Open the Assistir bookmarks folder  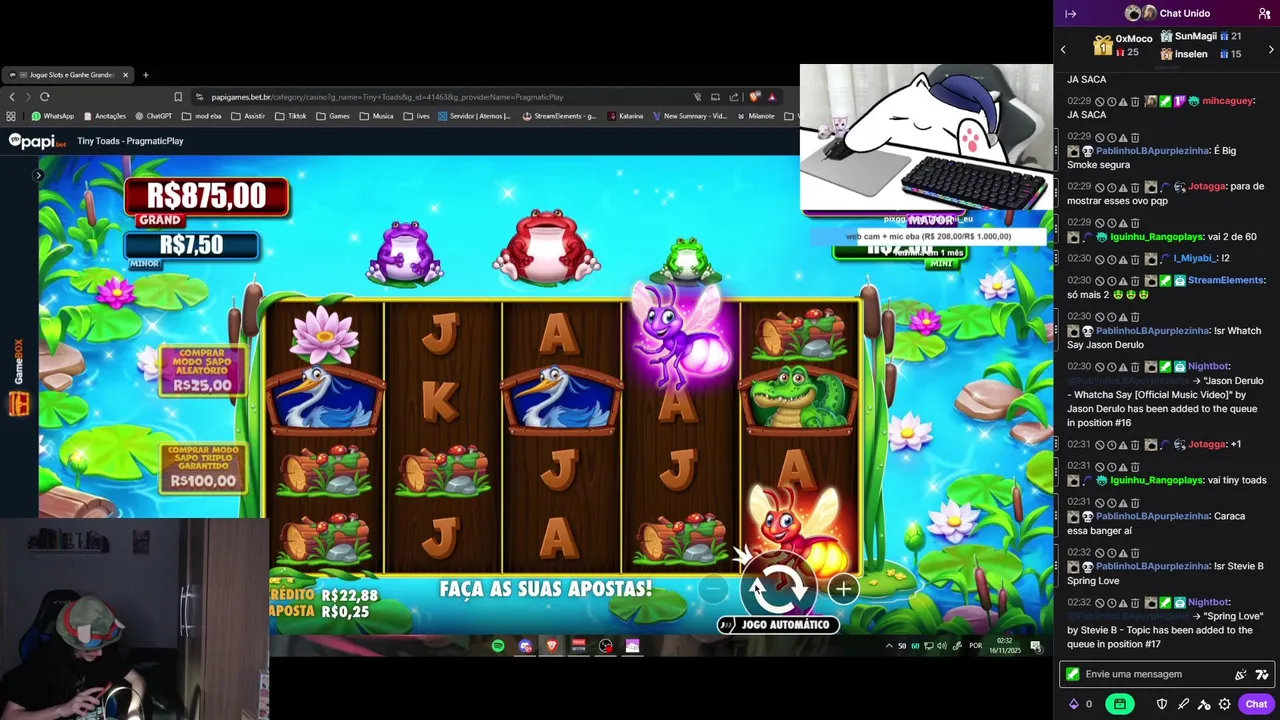[x=248, y=116]
